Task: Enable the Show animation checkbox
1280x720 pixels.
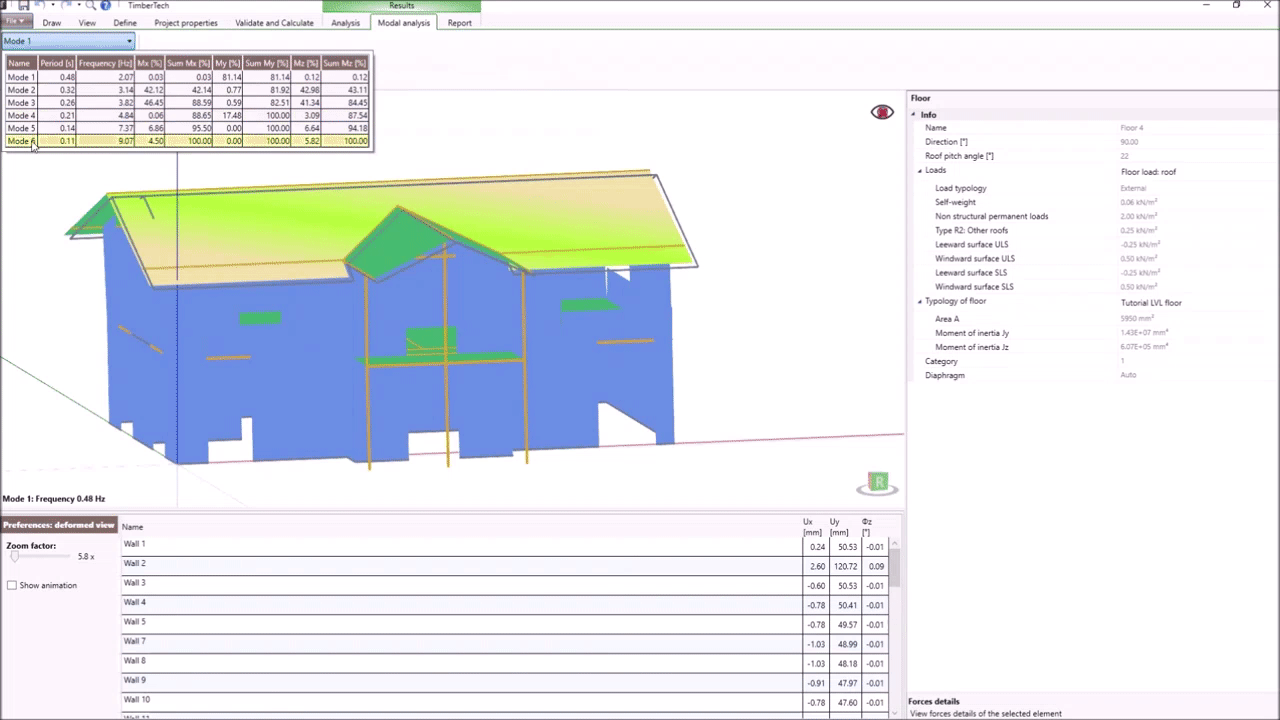Action: (12, 585)
